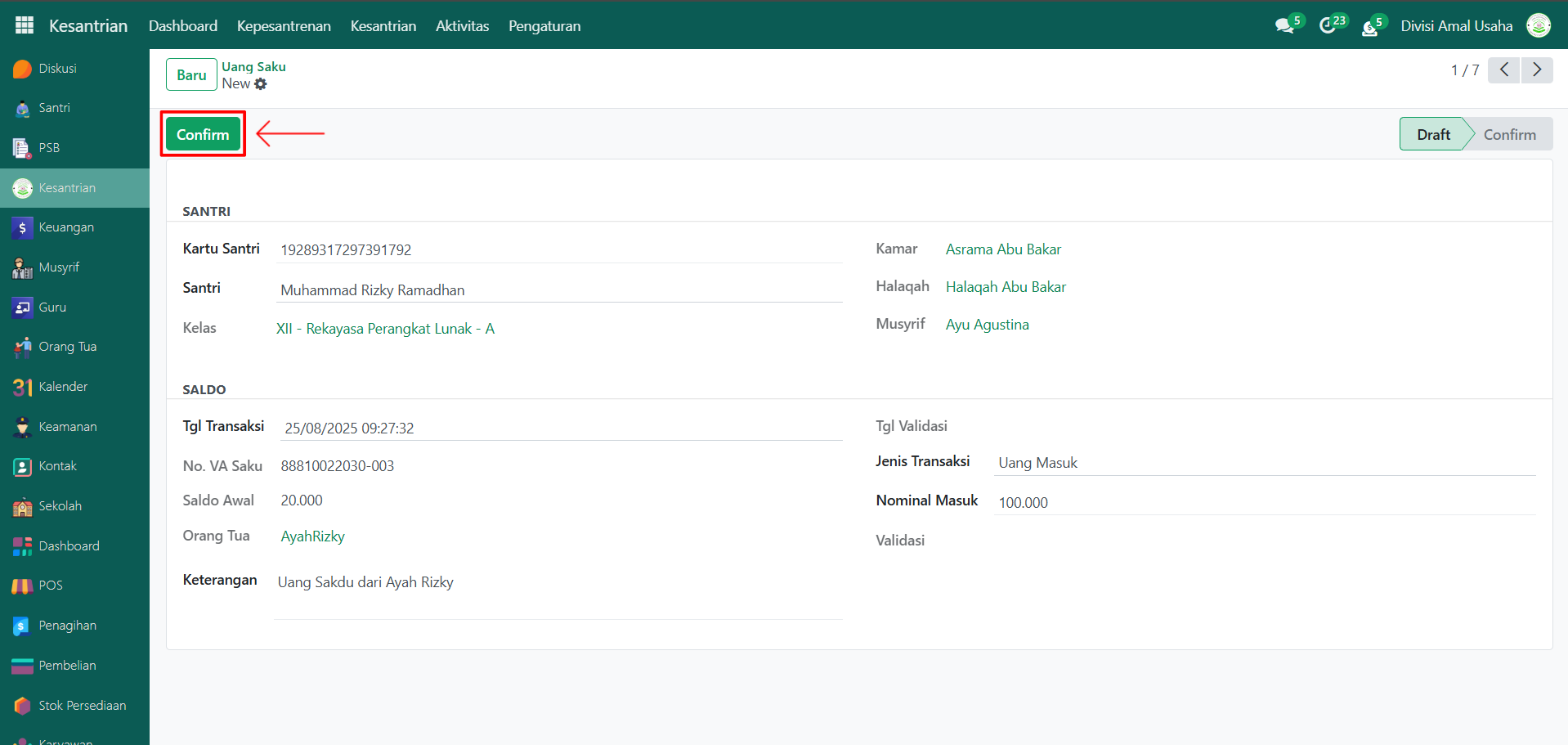Follow the Asrama Abu Bakar link
The image size is (1568, 745).
pos(1003,249)
